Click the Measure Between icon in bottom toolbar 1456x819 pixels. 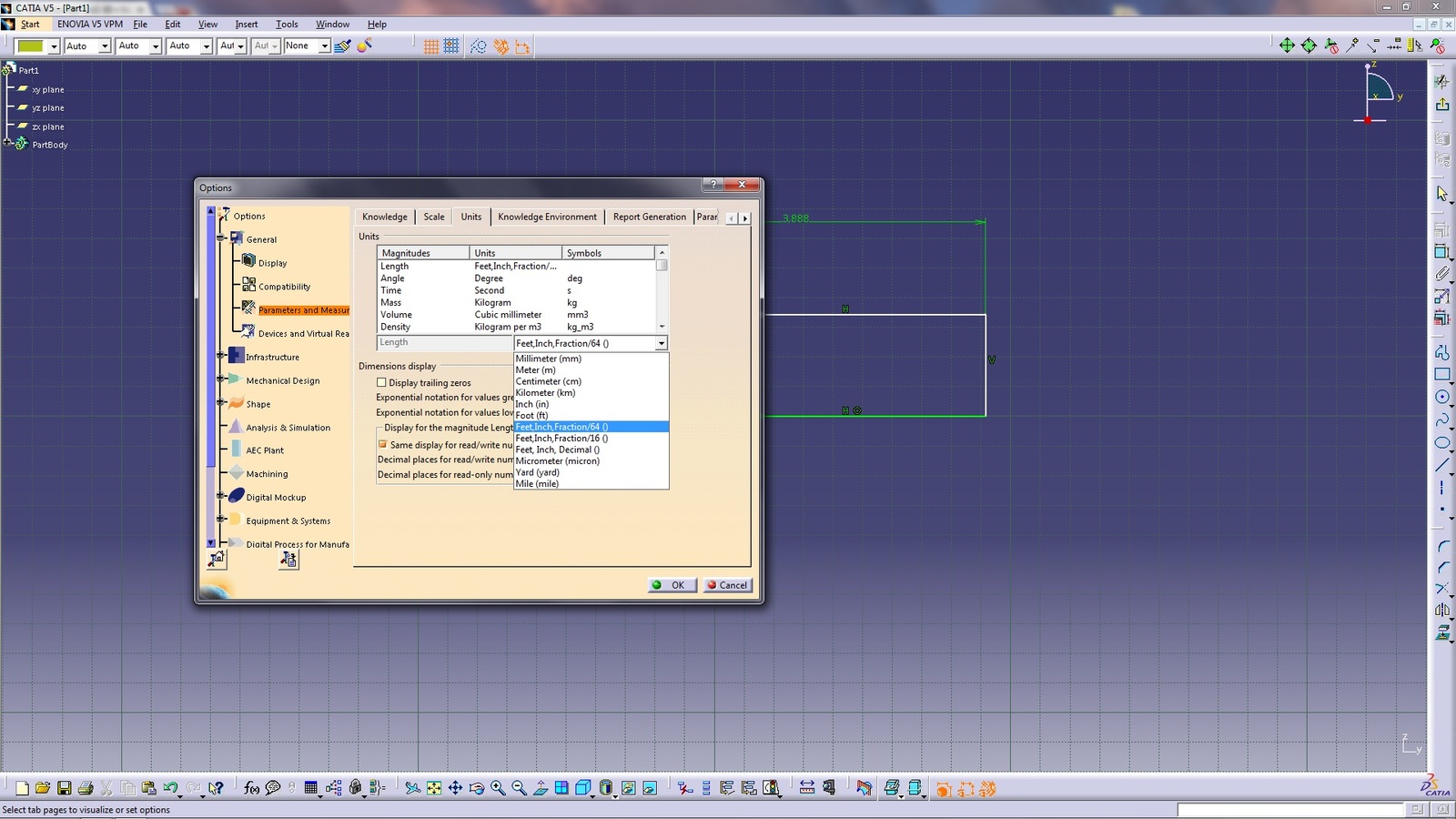click(x=806, y=788)
